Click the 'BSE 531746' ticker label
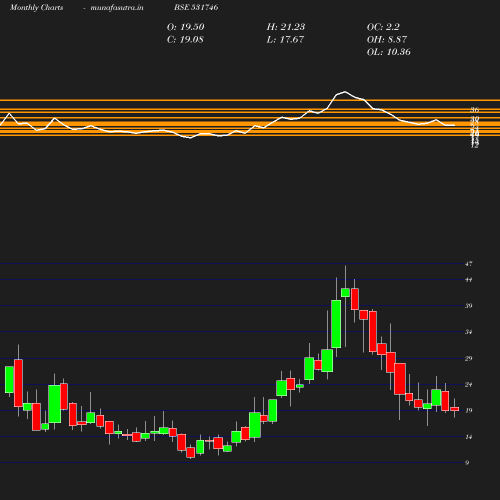Screen dimensions: 500x500 pos(196,7)
